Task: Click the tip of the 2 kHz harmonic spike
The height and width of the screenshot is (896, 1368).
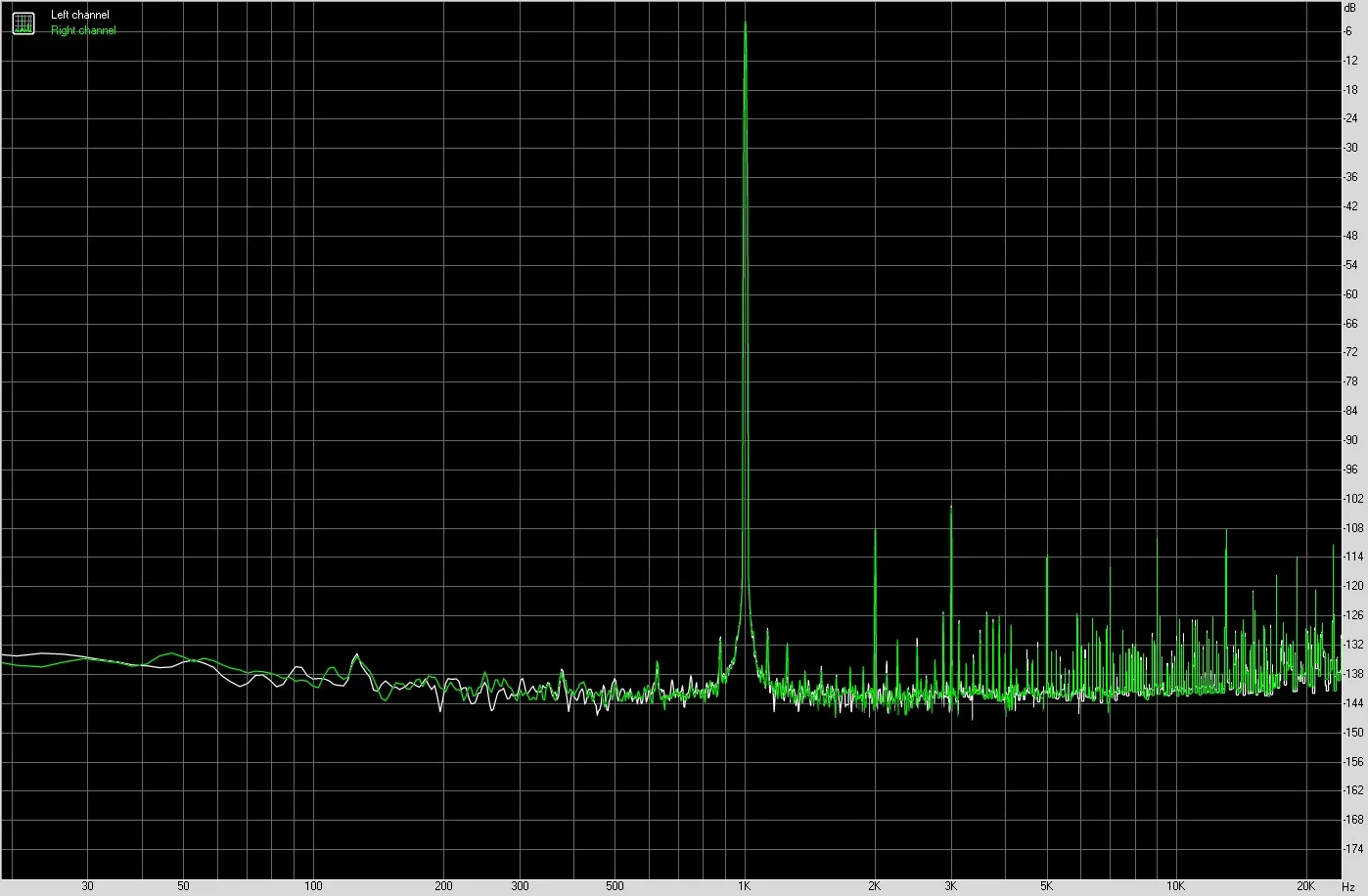Action: 875,531
